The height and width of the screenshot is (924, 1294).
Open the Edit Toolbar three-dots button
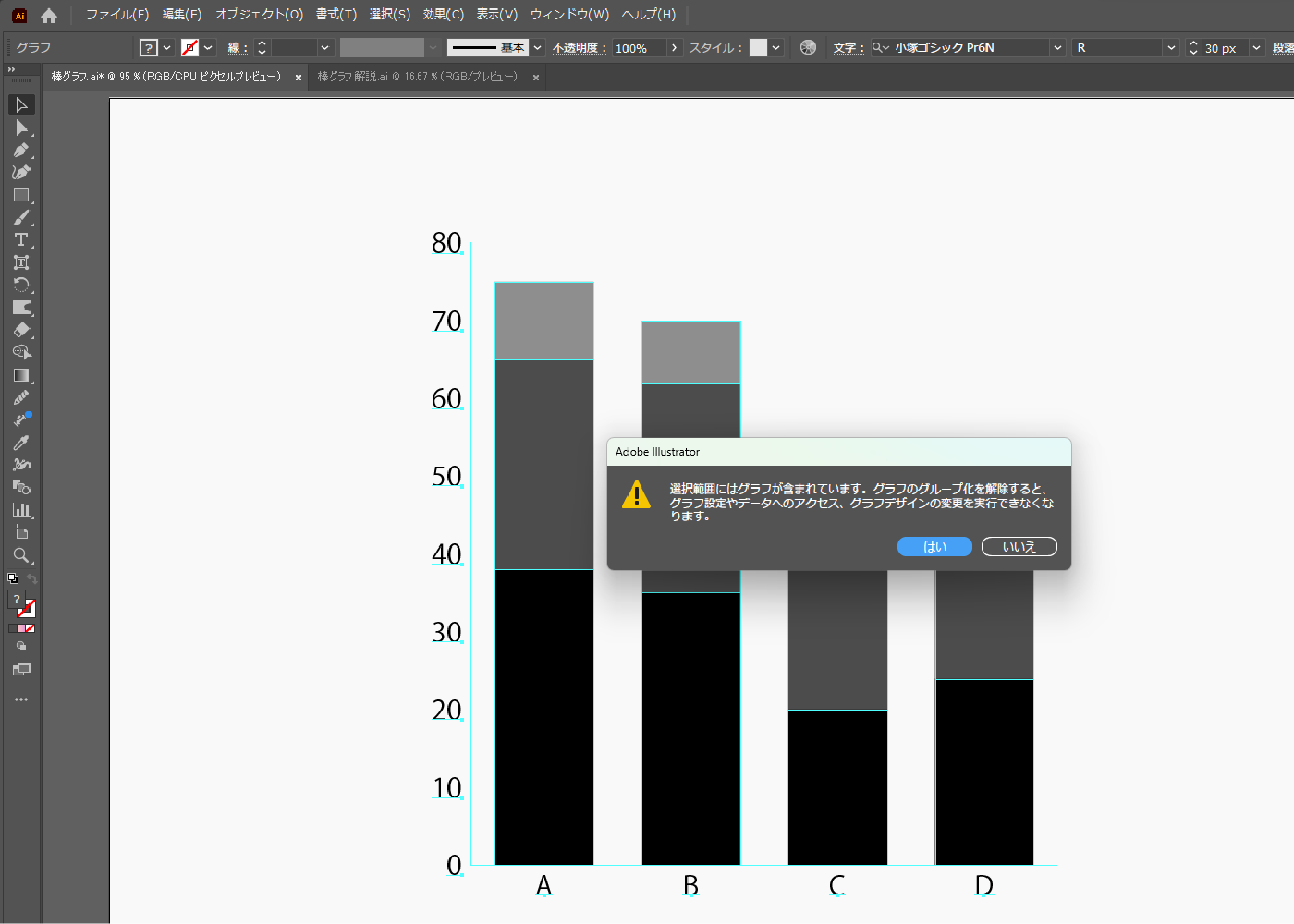(21, 699)
